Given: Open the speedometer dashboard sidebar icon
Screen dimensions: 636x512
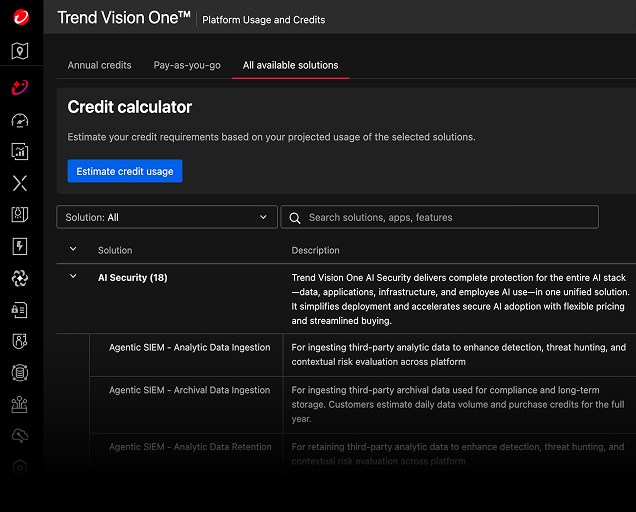Looking at the screenshot, I should coord(20,120).
